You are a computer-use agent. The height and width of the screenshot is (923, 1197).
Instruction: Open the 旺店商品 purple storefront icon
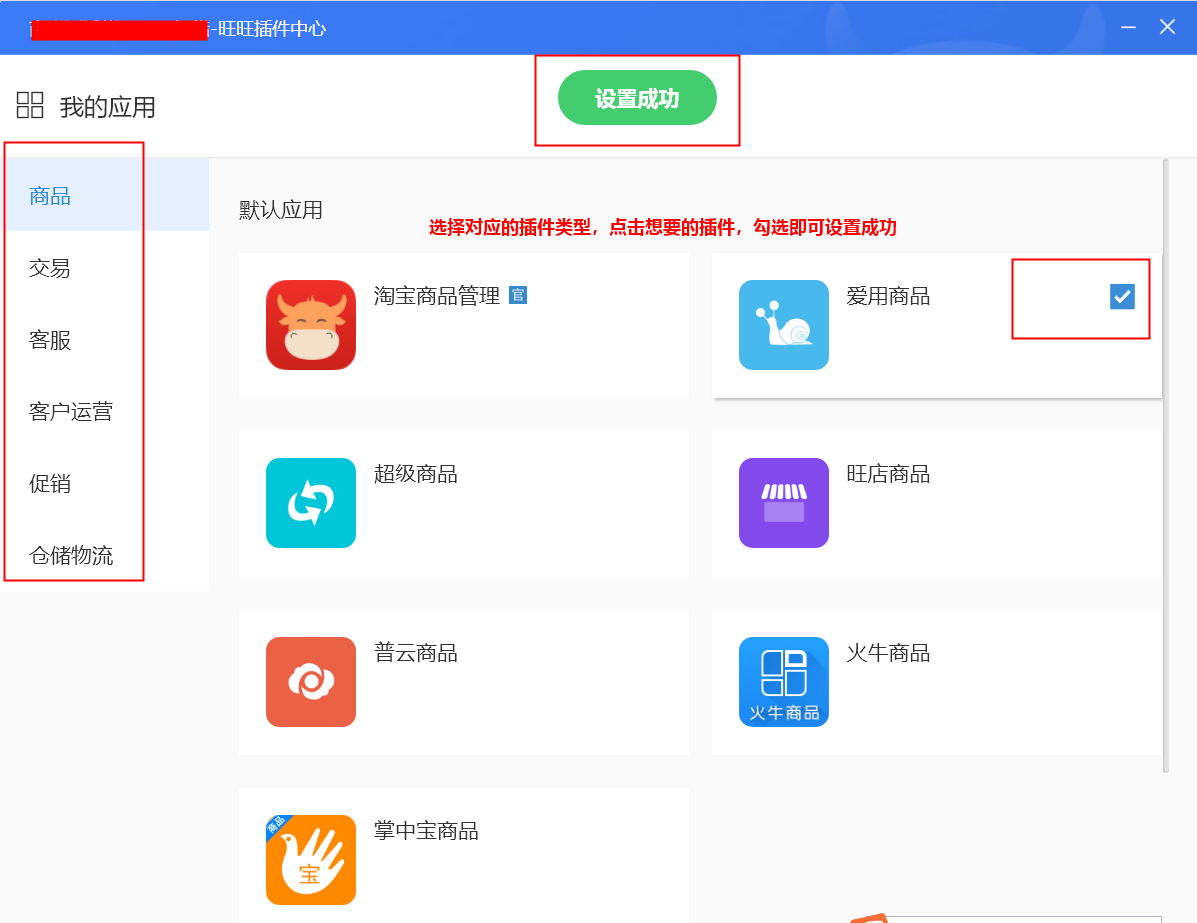pyautogui.click(x=783, y=503)
